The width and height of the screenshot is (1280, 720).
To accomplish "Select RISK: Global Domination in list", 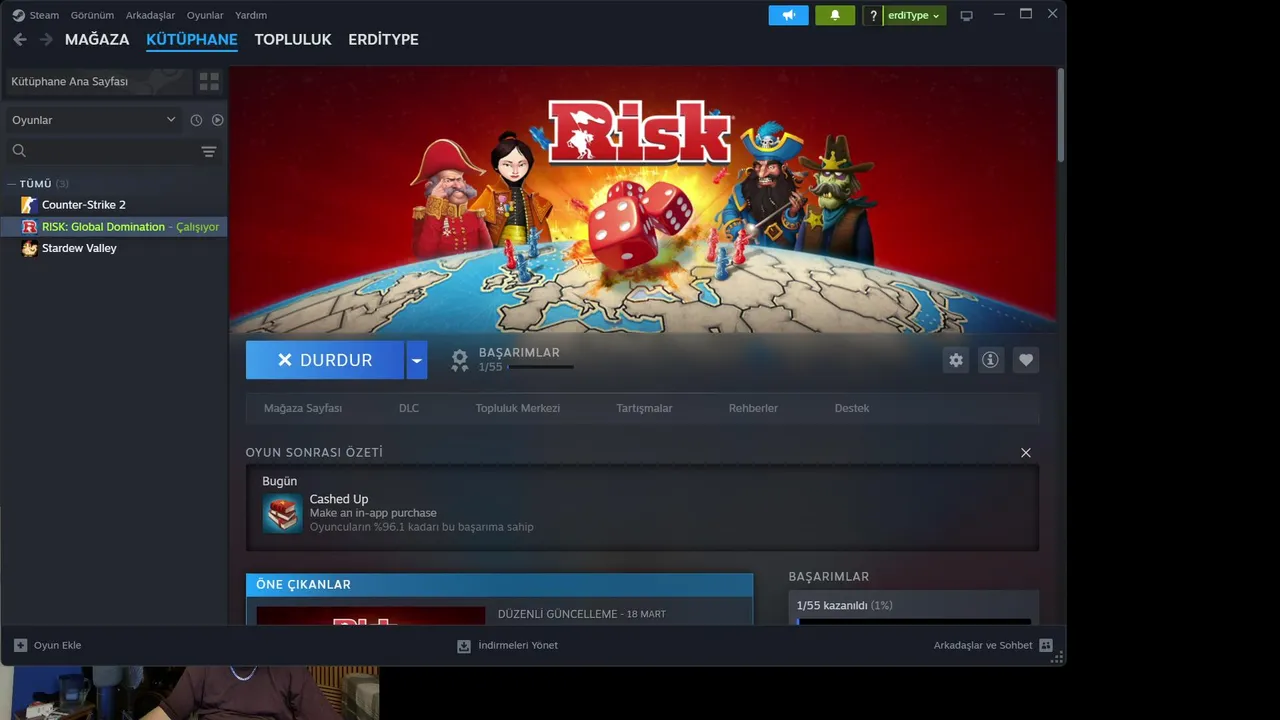I will coord(114,227).
